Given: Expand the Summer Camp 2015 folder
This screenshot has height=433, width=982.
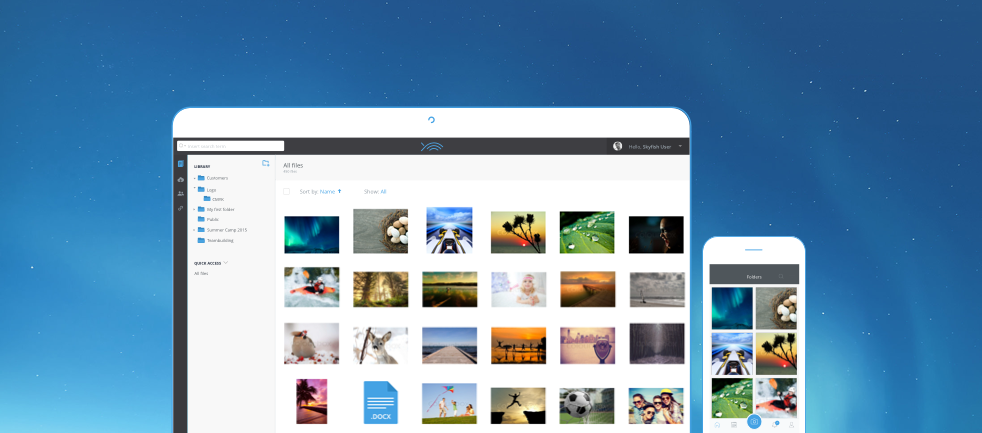Looking at the screenshot, I should pyautogui.click(x=194, y=230).
